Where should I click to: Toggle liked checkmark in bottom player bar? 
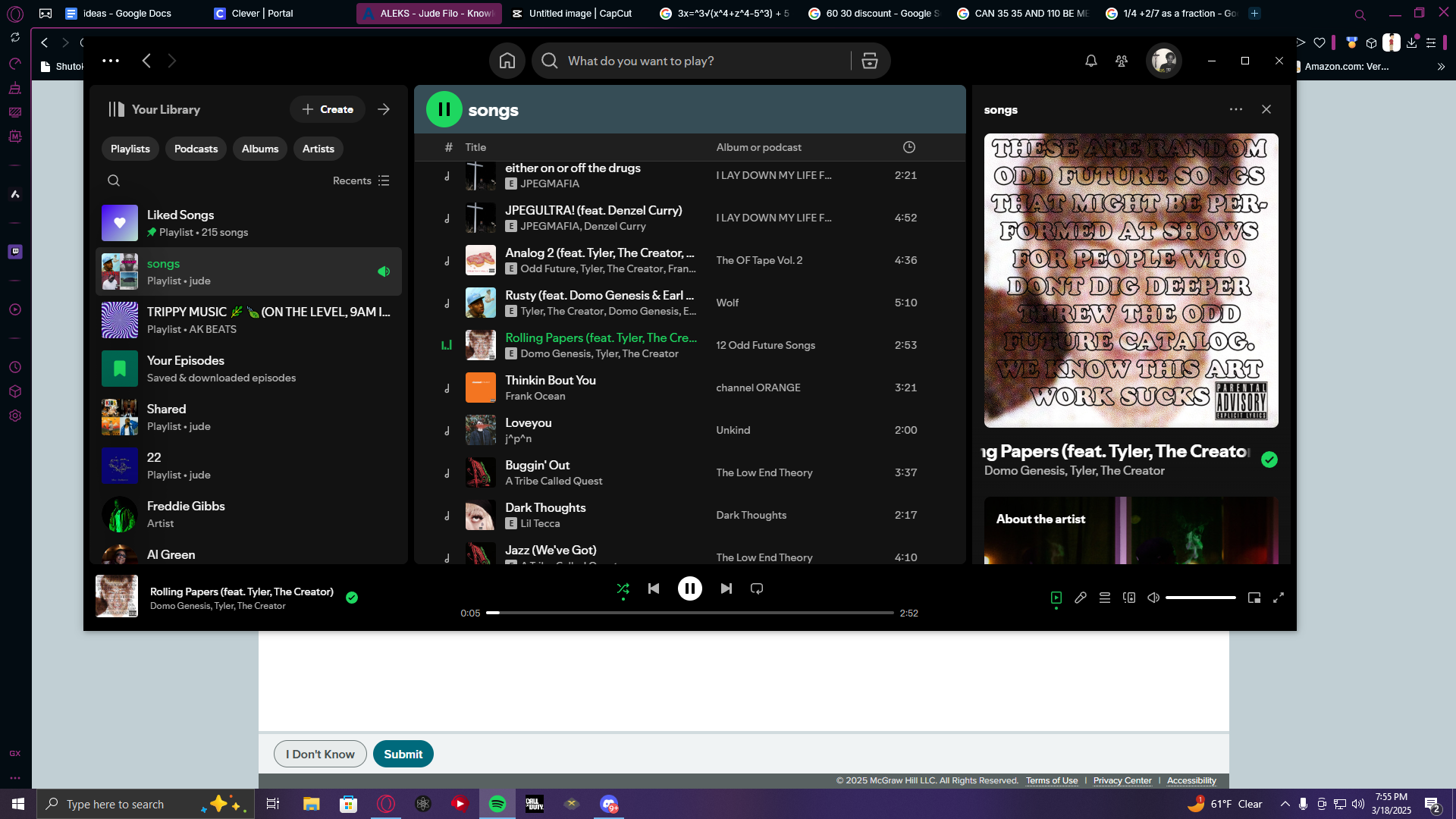pos(352,598)
